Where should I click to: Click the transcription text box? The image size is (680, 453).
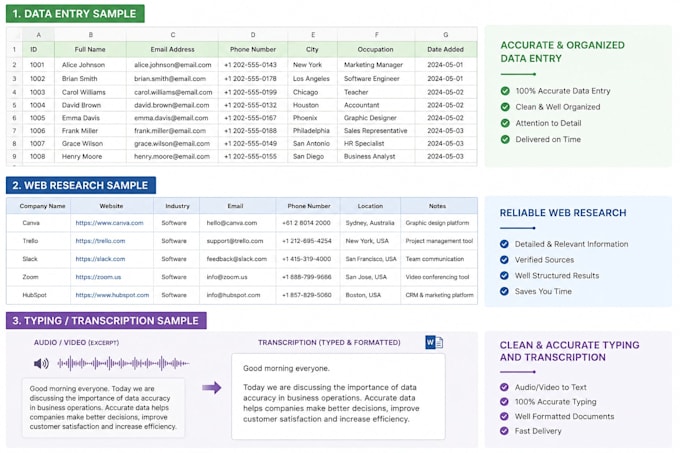[338, 396]
